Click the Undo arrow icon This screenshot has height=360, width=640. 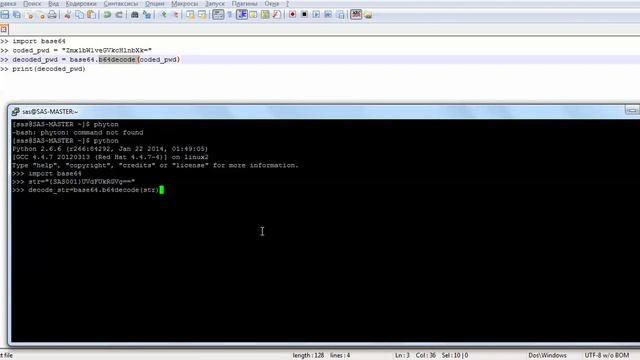coord(107,15)
